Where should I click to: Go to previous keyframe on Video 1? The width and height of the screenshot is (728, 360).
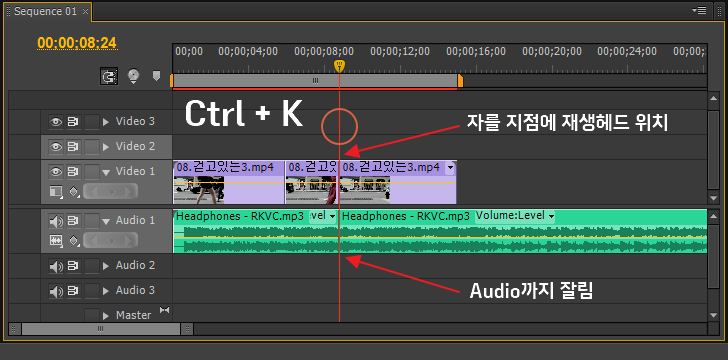click(x=95, y=191)
